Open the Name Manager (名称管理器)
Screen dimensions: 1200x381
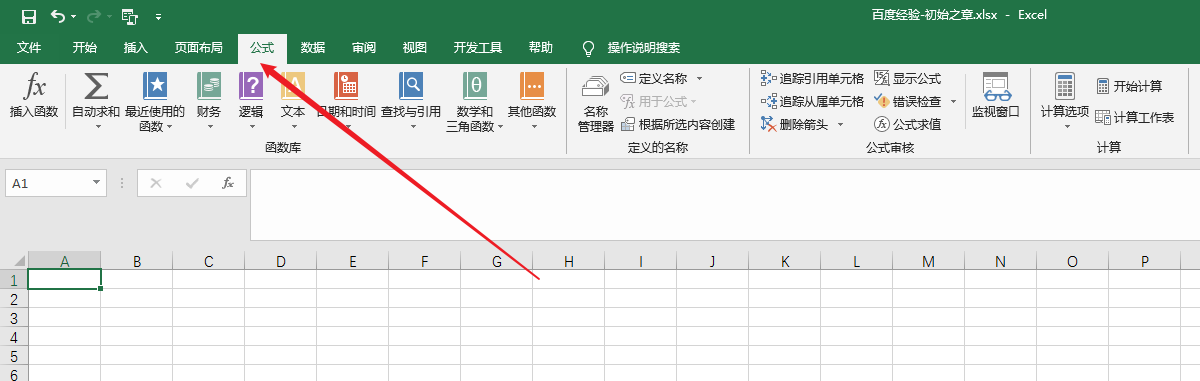coord(596,103)
